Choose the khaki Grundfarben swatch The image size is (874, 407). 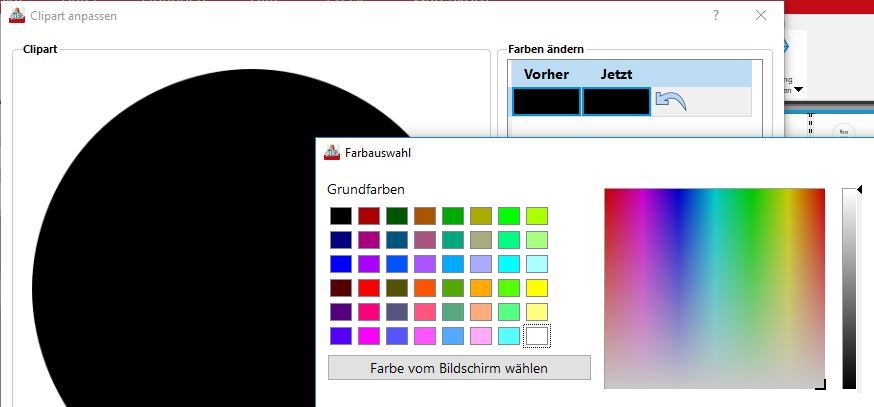point(481,240)
